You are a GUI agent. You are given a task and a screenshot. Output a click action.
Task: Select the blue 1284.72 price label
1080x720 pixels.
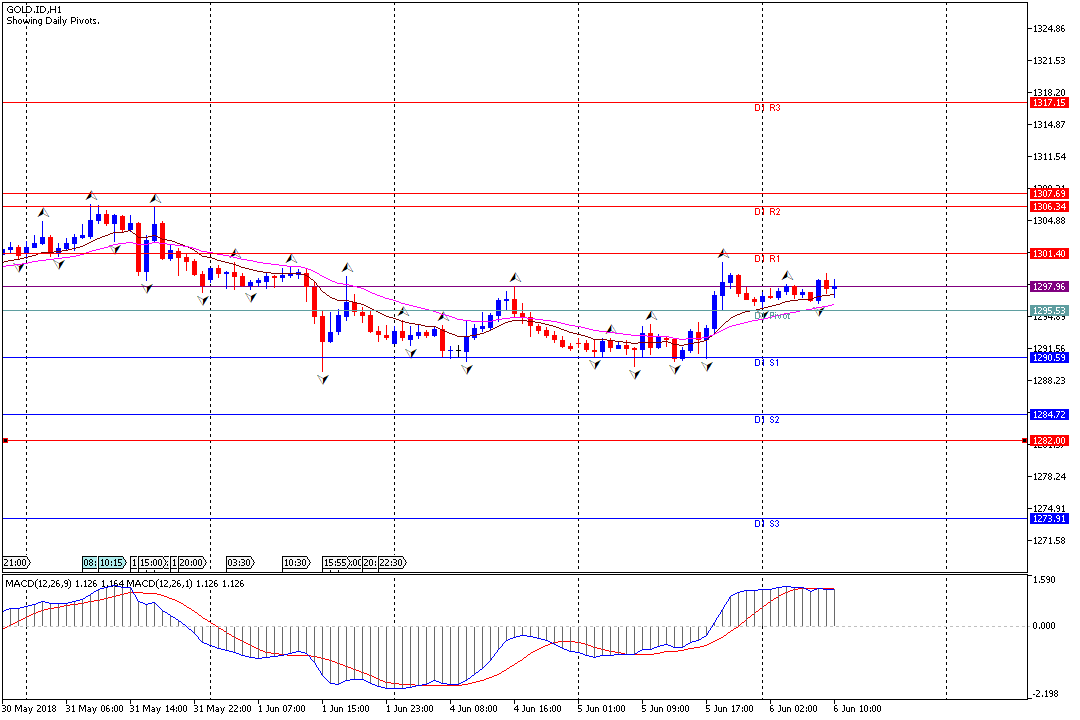coord(1049,415)
